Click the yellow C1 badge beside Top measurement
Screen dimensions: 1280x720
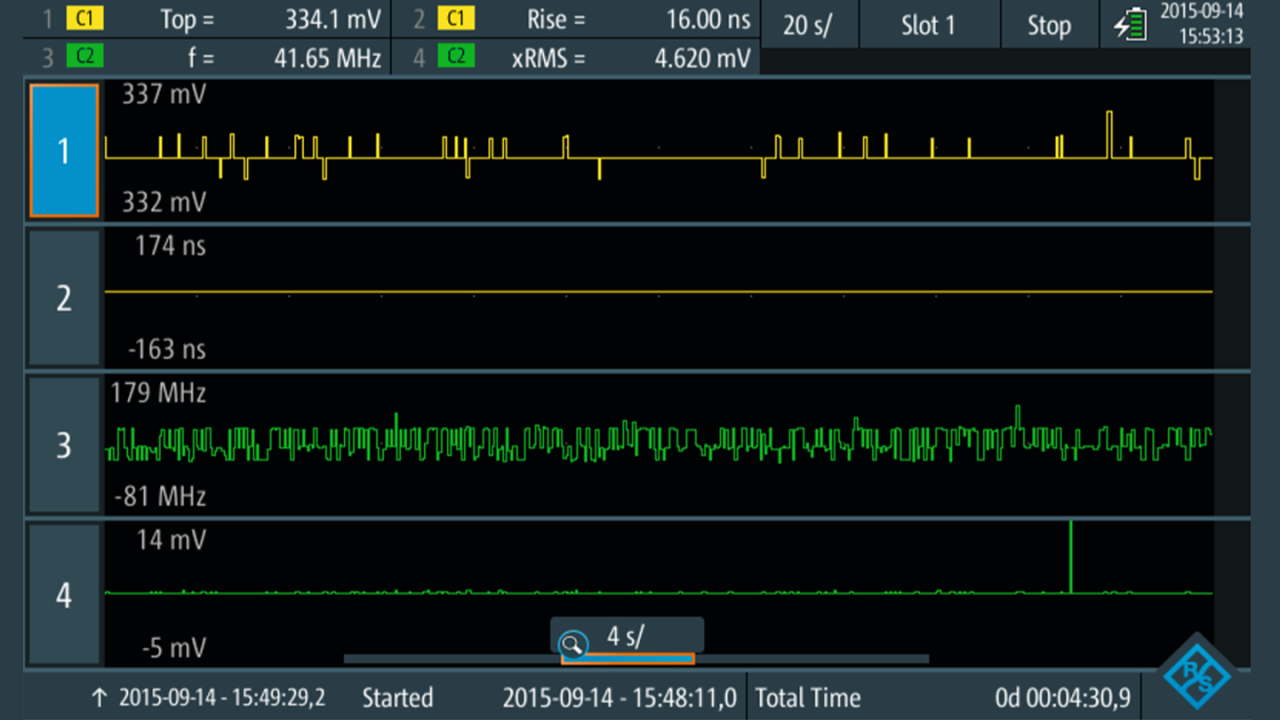81,19
